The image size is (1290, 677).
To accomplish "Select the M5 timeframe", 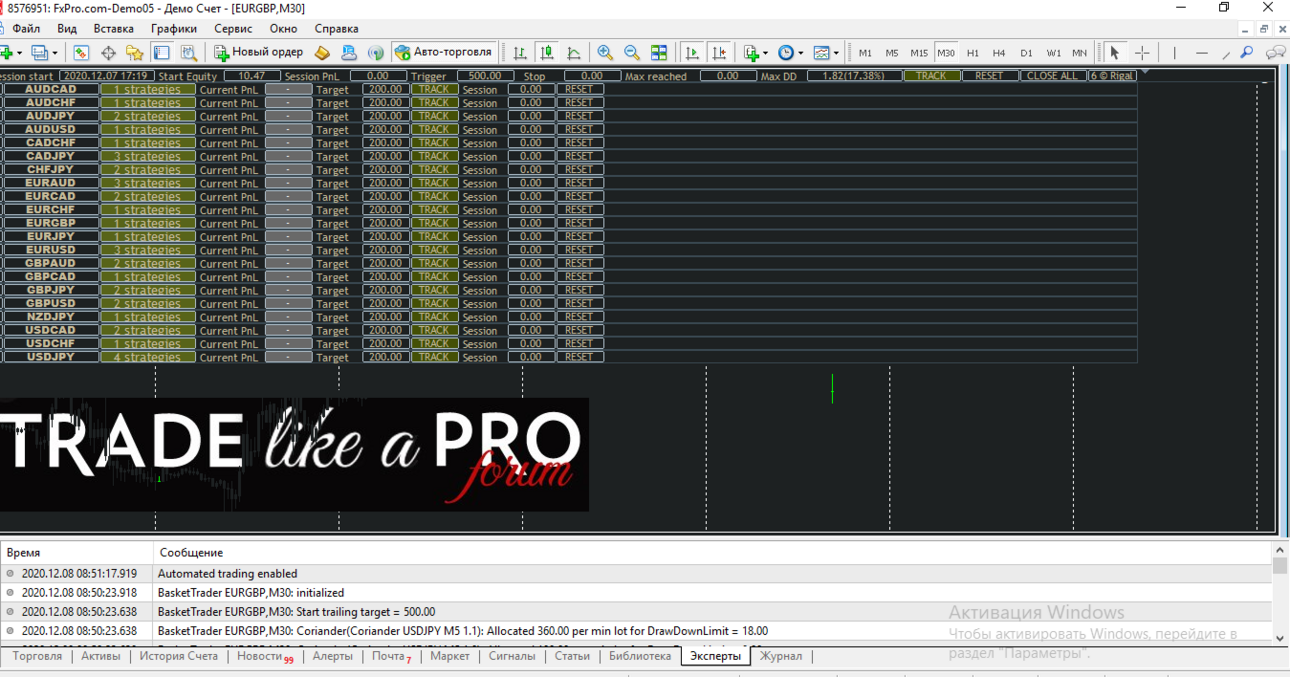I will click(x=892, y=53).
